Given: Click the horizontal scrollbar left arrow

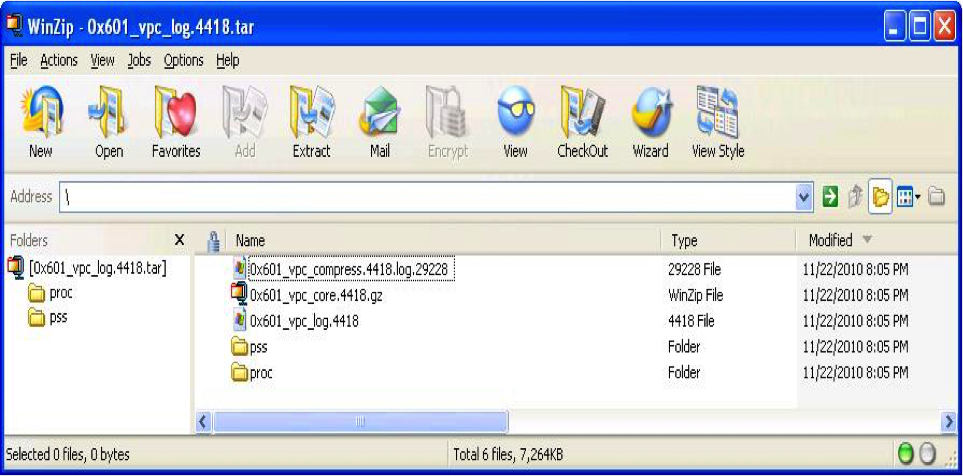Looking at the screenshot, I should coord(203,421).
